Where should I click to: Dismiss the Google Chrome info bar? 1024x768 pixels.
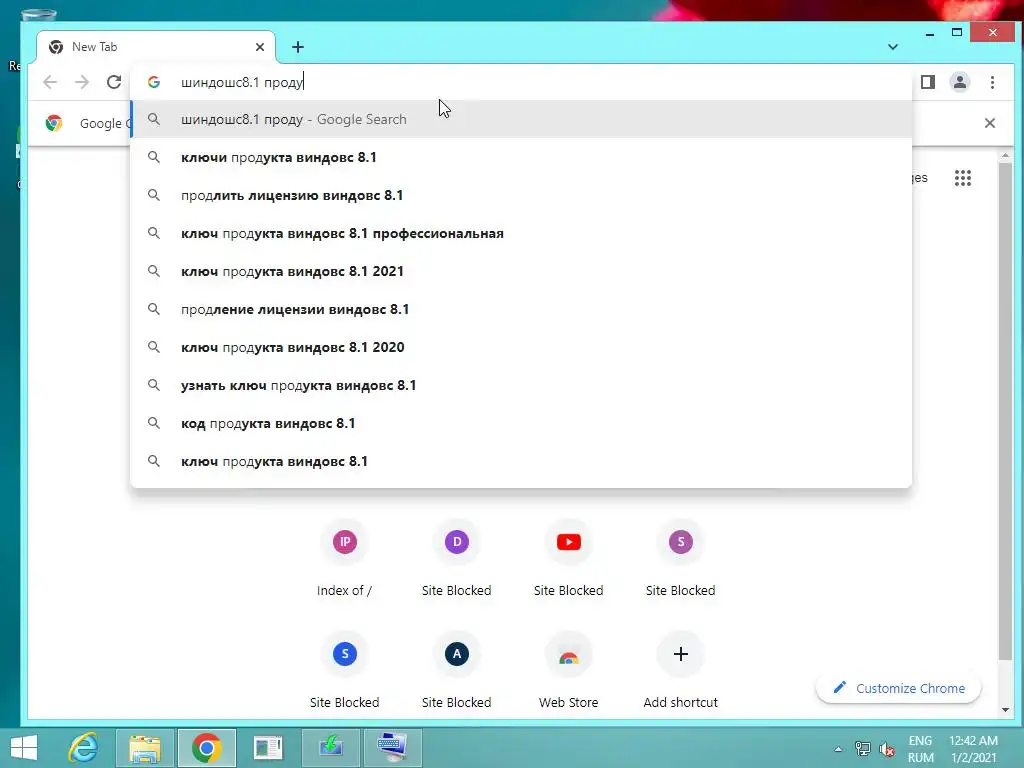(x=989, y=123)
